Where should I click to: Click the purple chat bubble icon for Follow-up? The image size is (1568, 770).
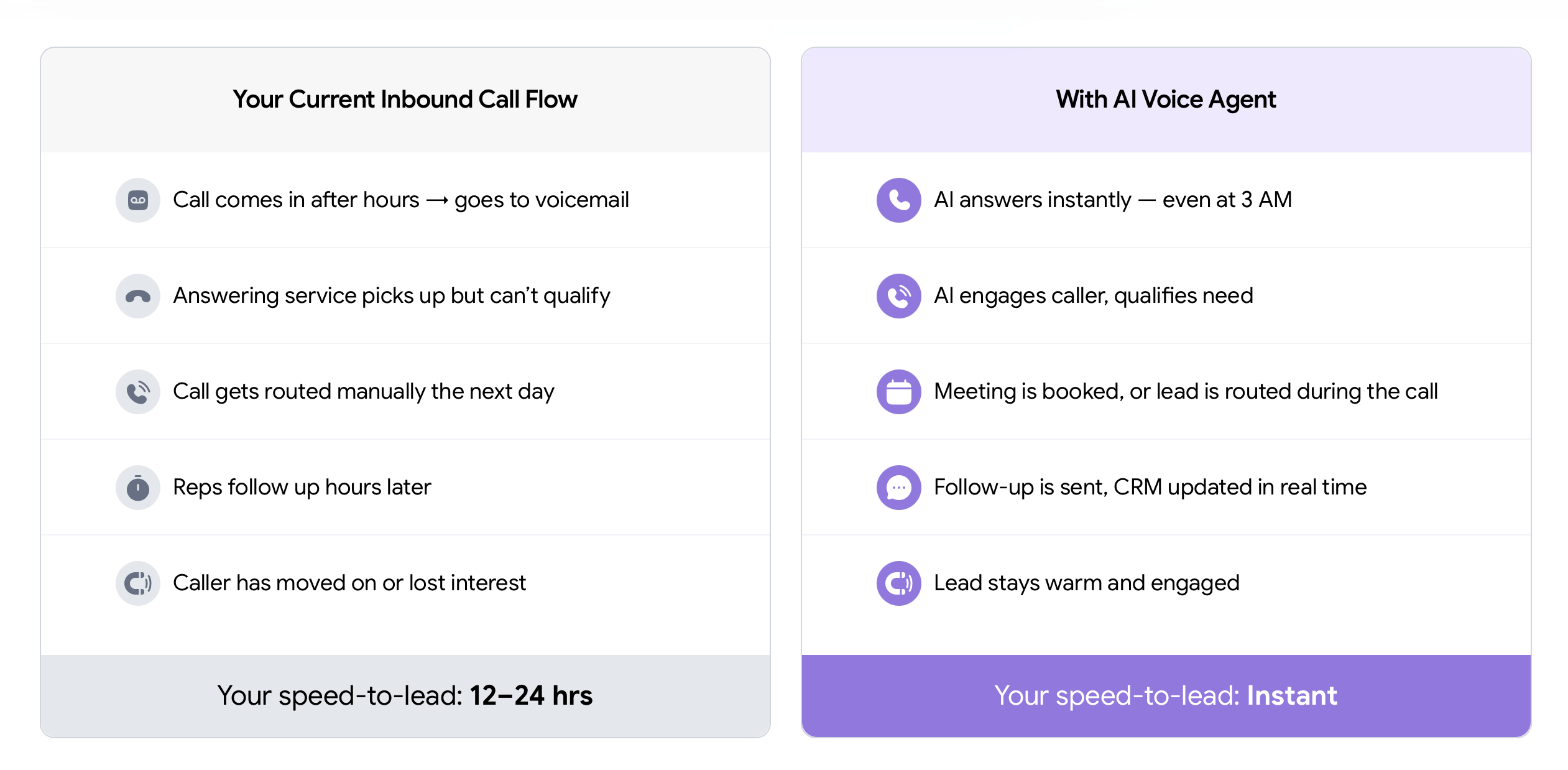tap(898, 488)
